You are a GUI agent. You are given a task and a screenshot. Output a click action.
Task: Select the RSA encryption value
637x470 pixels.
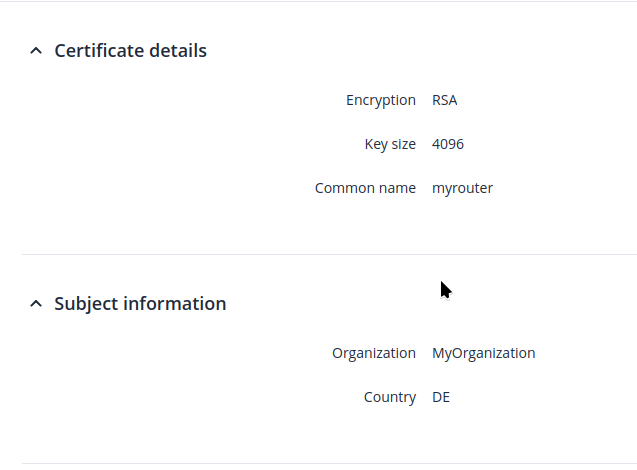[445, 100]
